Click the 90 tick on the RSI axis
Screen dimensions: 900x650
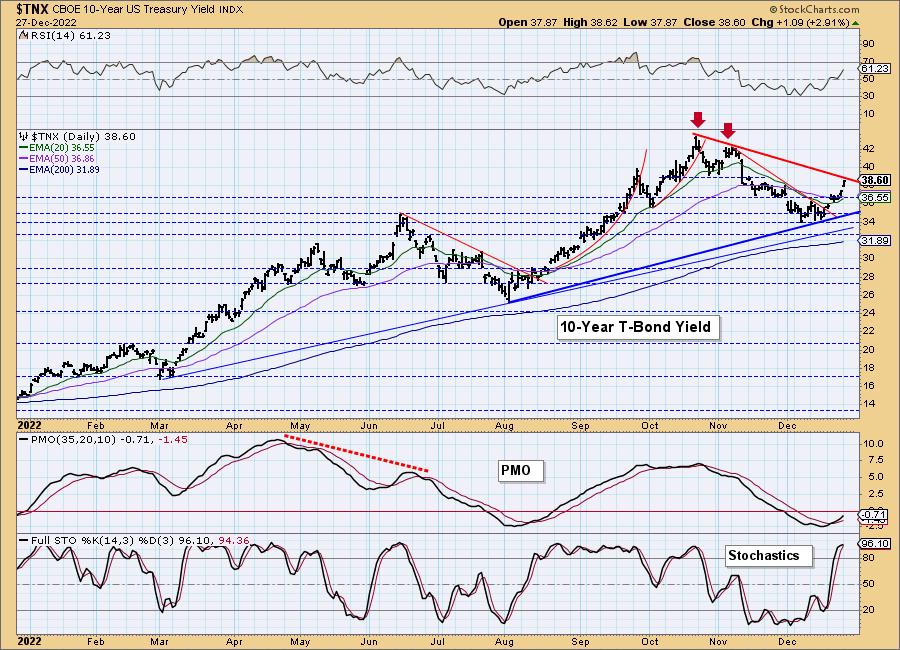point(868,44)
